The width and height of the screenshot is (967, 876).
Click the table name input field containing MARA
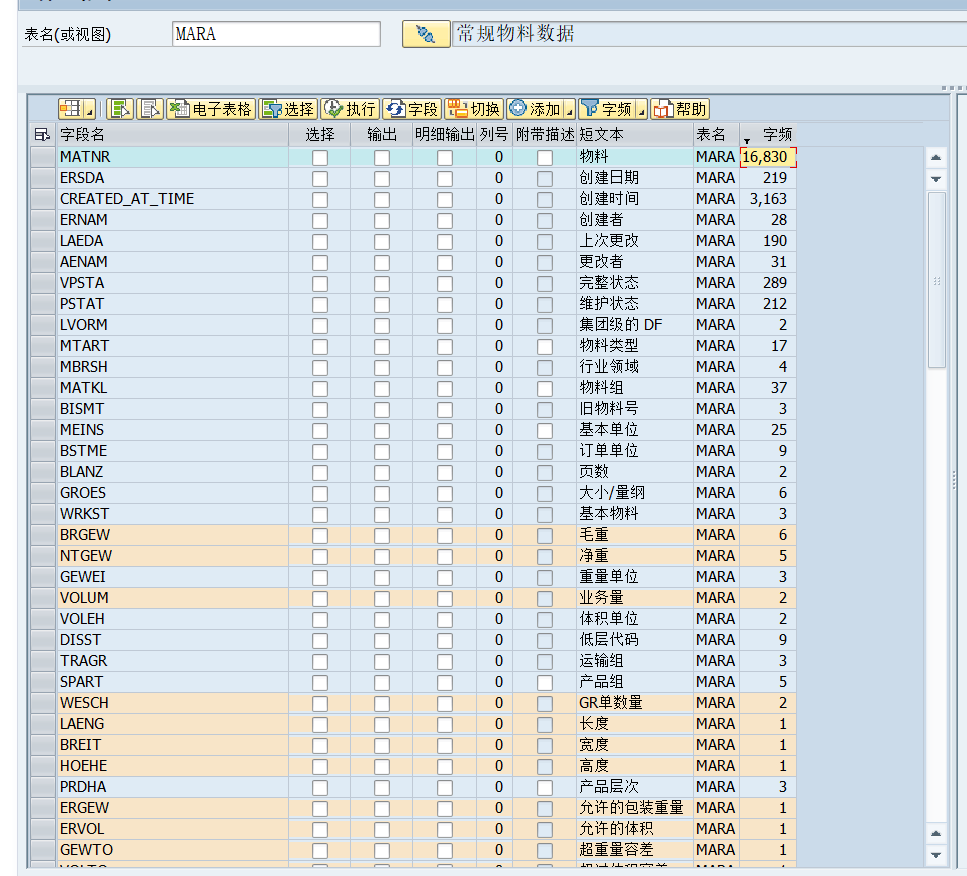point(276,34)
